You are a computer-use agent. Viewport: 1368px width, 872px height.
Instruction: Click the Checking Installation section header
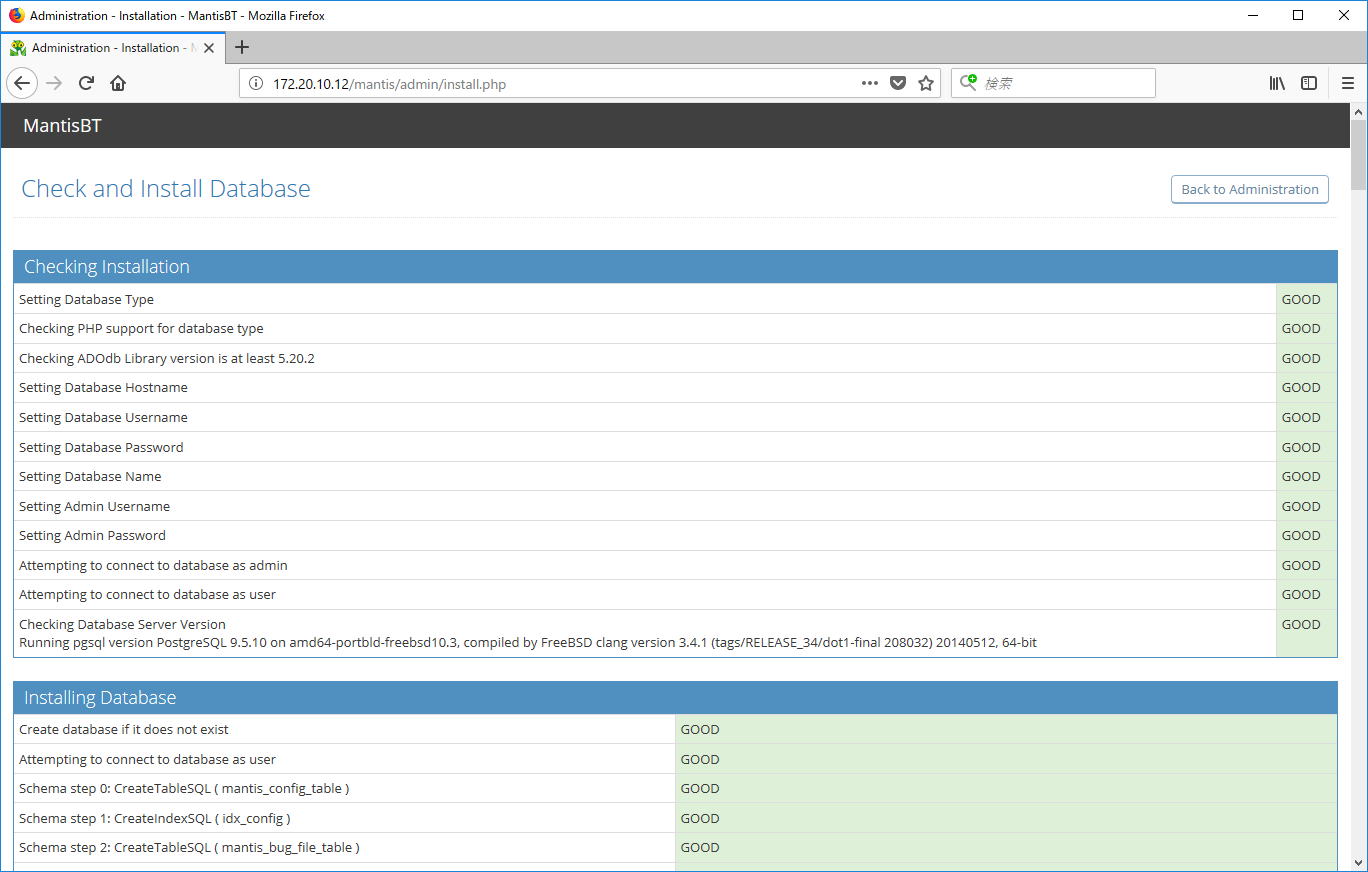click(x=675, y=267)
